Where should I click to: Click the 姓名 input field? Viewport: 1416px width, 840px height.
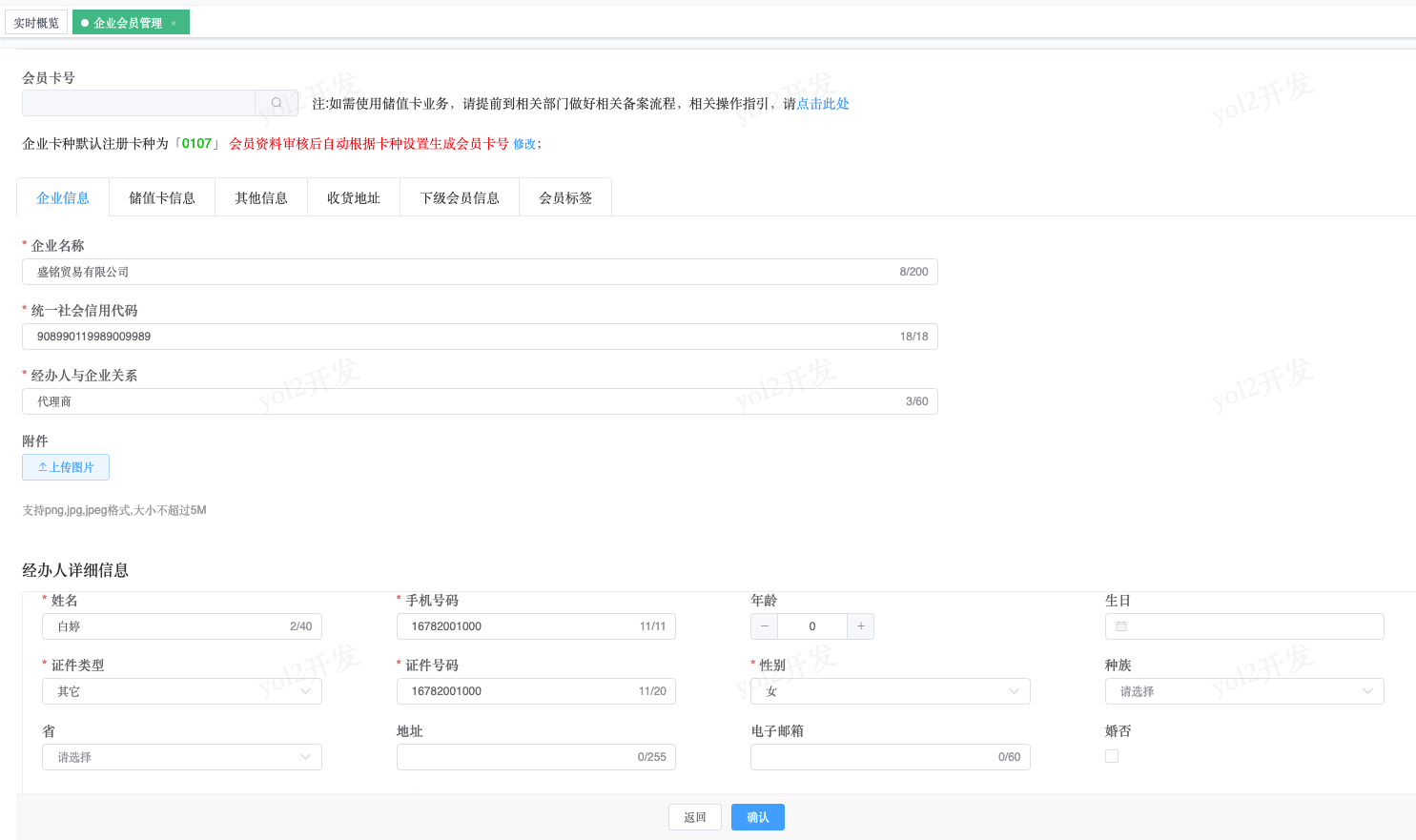coord(182,626)
